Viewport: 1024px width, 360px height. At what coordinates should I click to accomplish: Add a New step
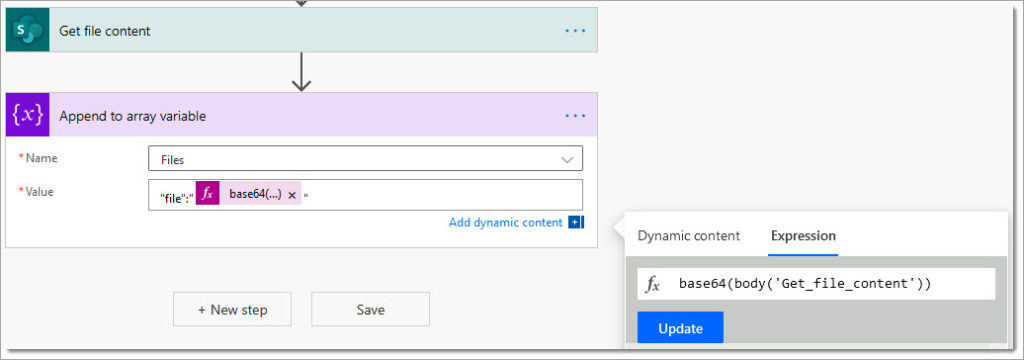pos(232,309)
